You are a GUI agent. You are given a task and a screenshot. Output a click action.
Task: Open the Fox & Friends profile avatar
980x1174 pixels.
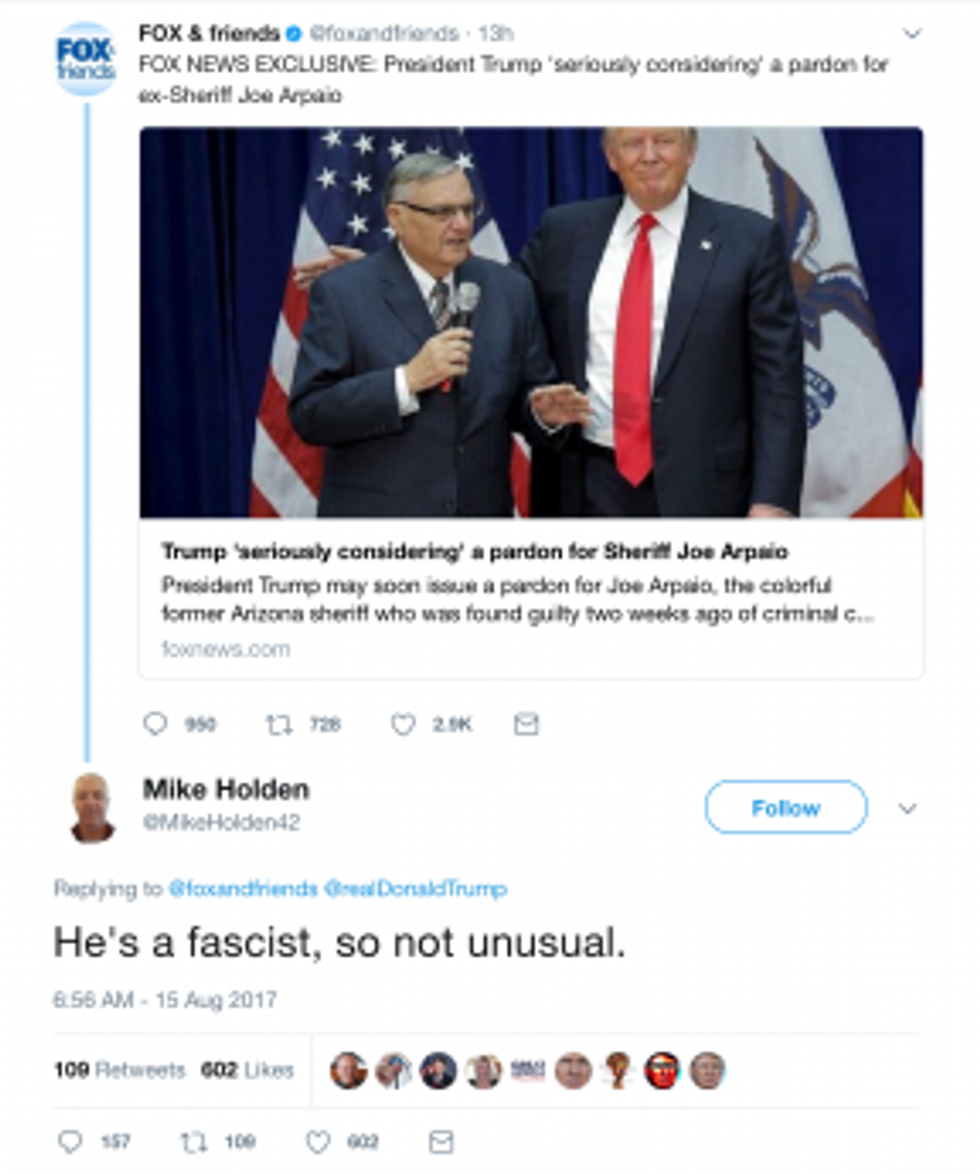pos(85,58)
